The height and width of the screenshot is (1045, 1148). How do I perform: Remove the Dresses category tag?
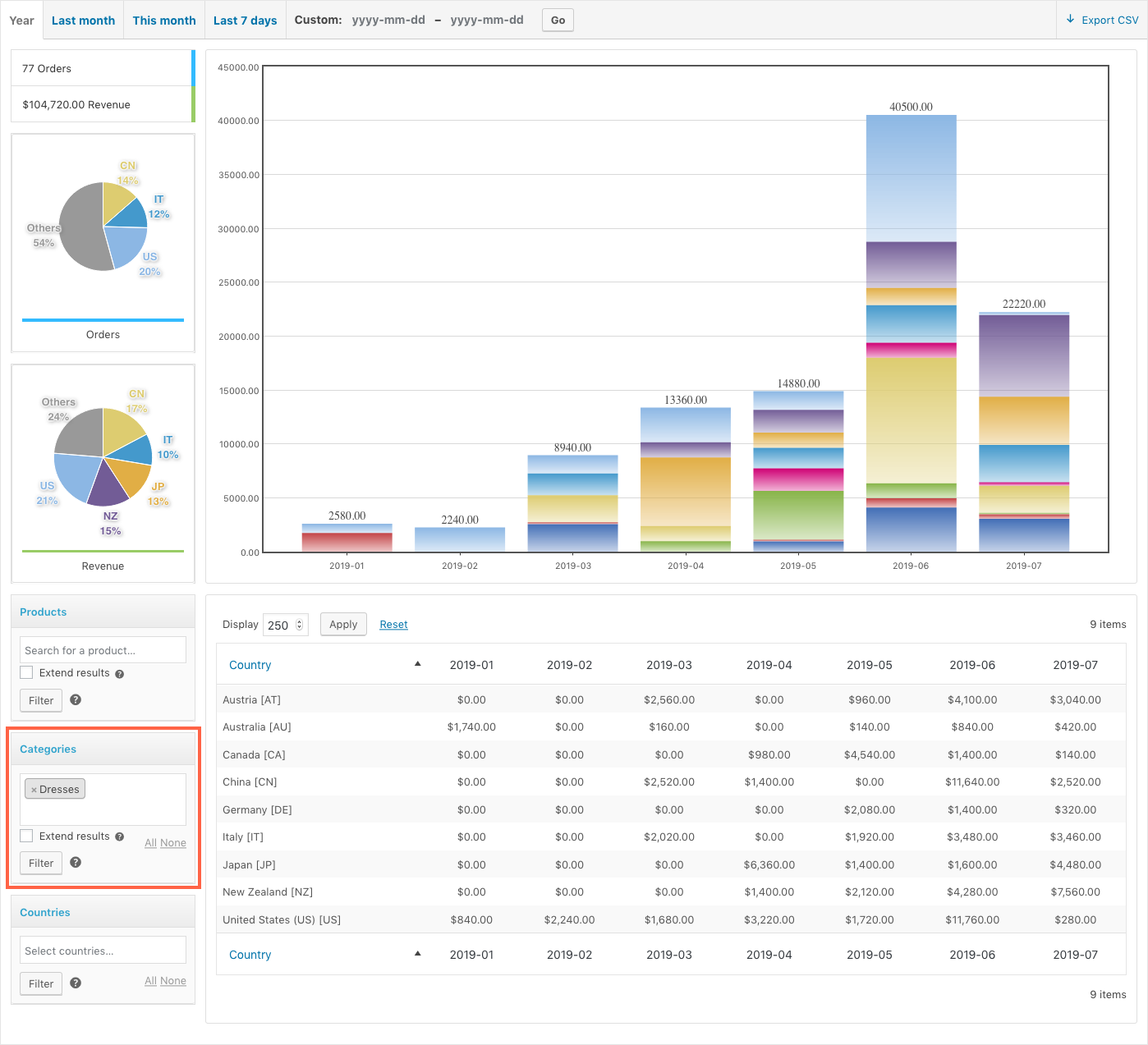coord(32,789)
